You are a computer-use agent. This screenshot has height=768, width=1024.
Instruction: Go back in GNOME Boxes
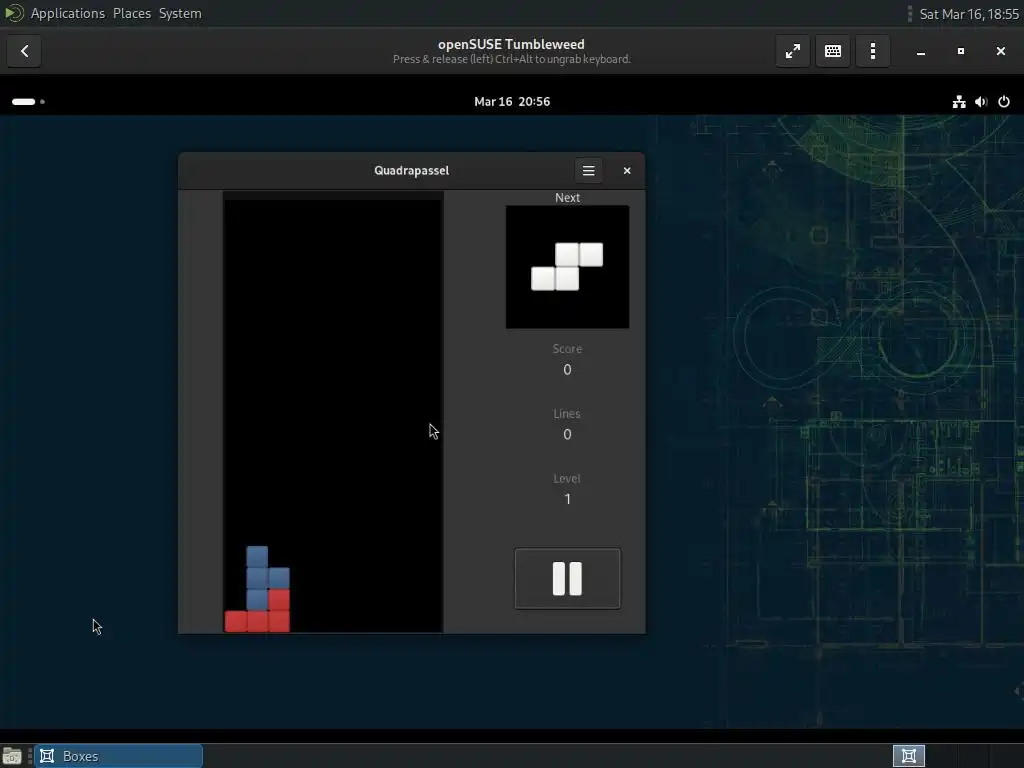[25, 51]
